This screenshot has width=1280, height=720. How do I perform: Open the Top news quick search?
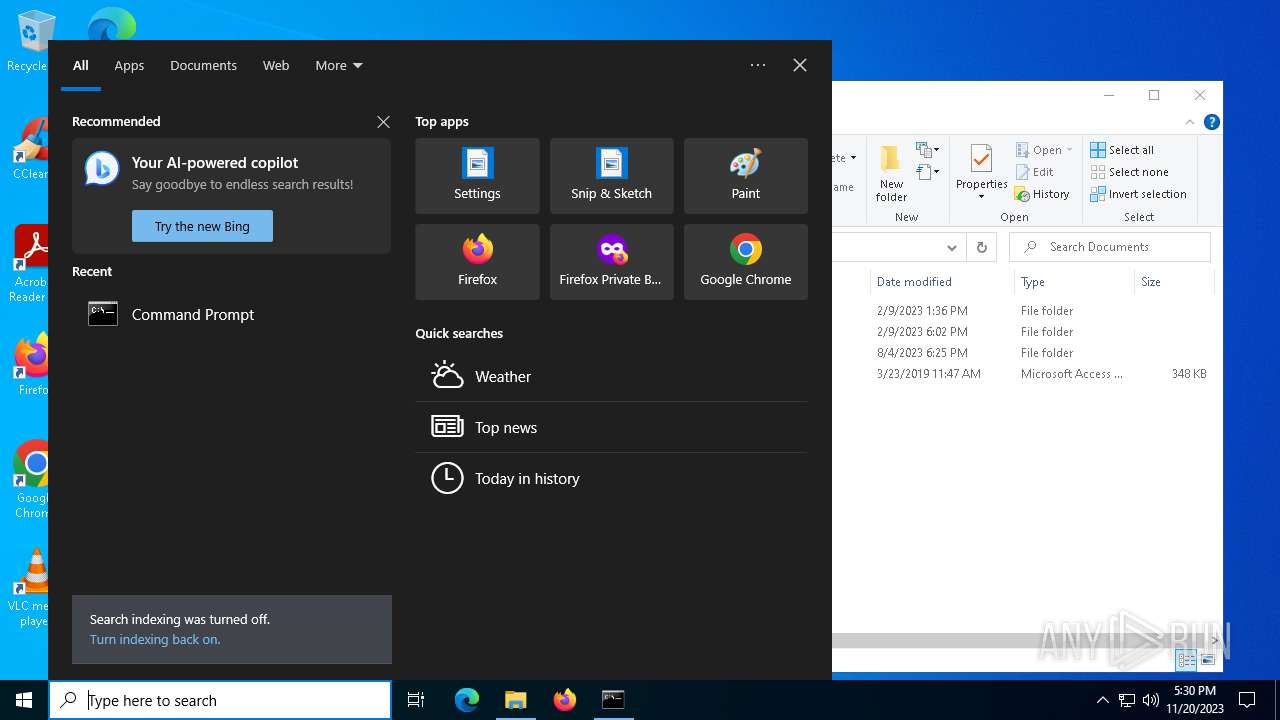pos(611,427)
